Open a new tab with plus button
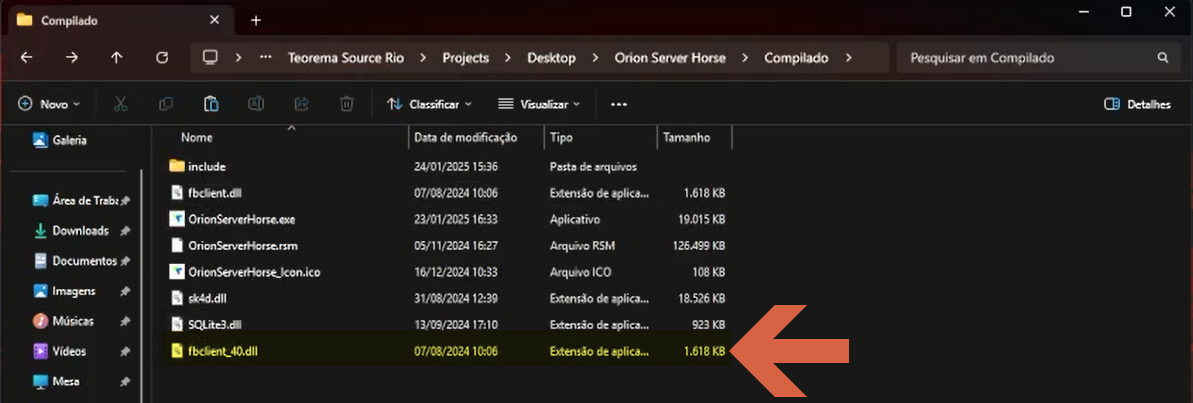The height and width of the screenshot is (403, 1193). tap(256, 21)
